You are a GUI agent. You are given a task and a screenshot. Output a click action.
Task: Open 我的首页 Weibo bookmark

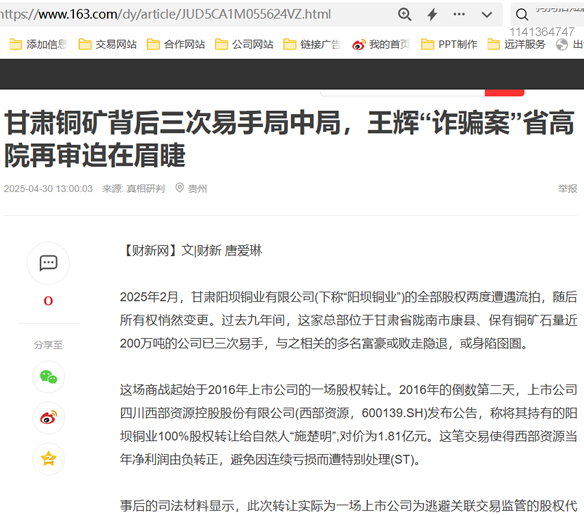[381, 44]
